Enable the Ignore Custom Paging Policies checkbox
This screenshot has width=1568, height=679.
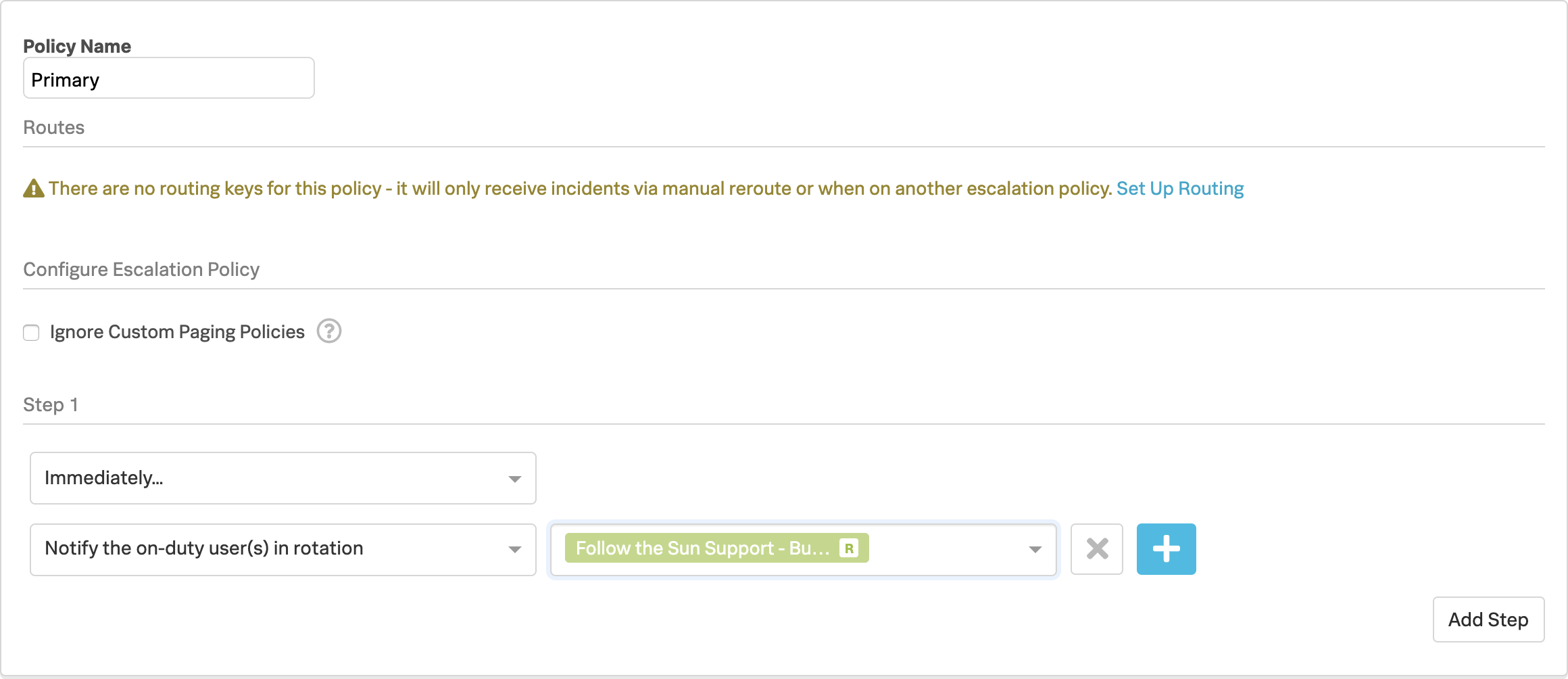[31, 333]
